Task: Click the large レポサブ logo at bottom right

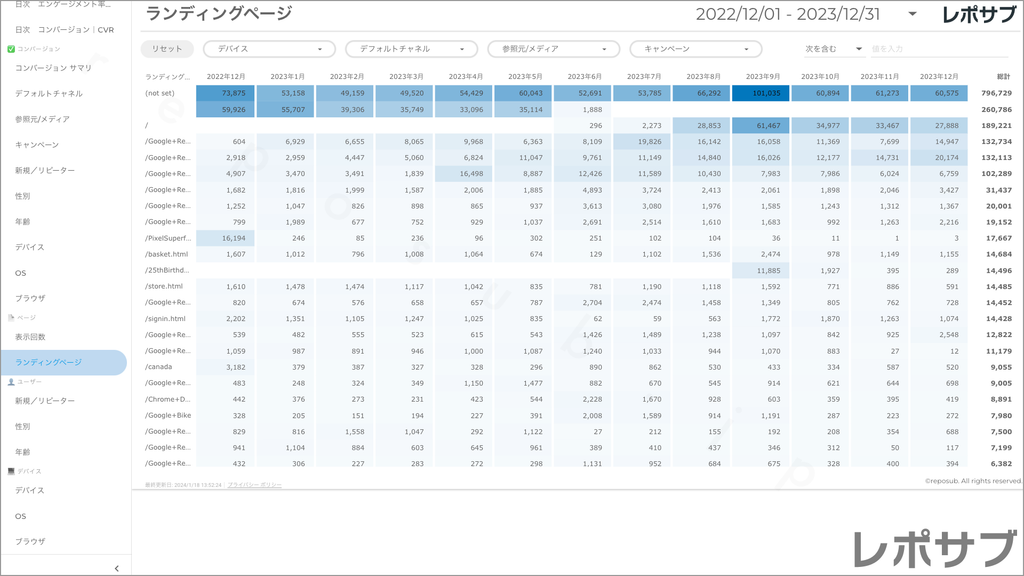Action: pos(932,548)
